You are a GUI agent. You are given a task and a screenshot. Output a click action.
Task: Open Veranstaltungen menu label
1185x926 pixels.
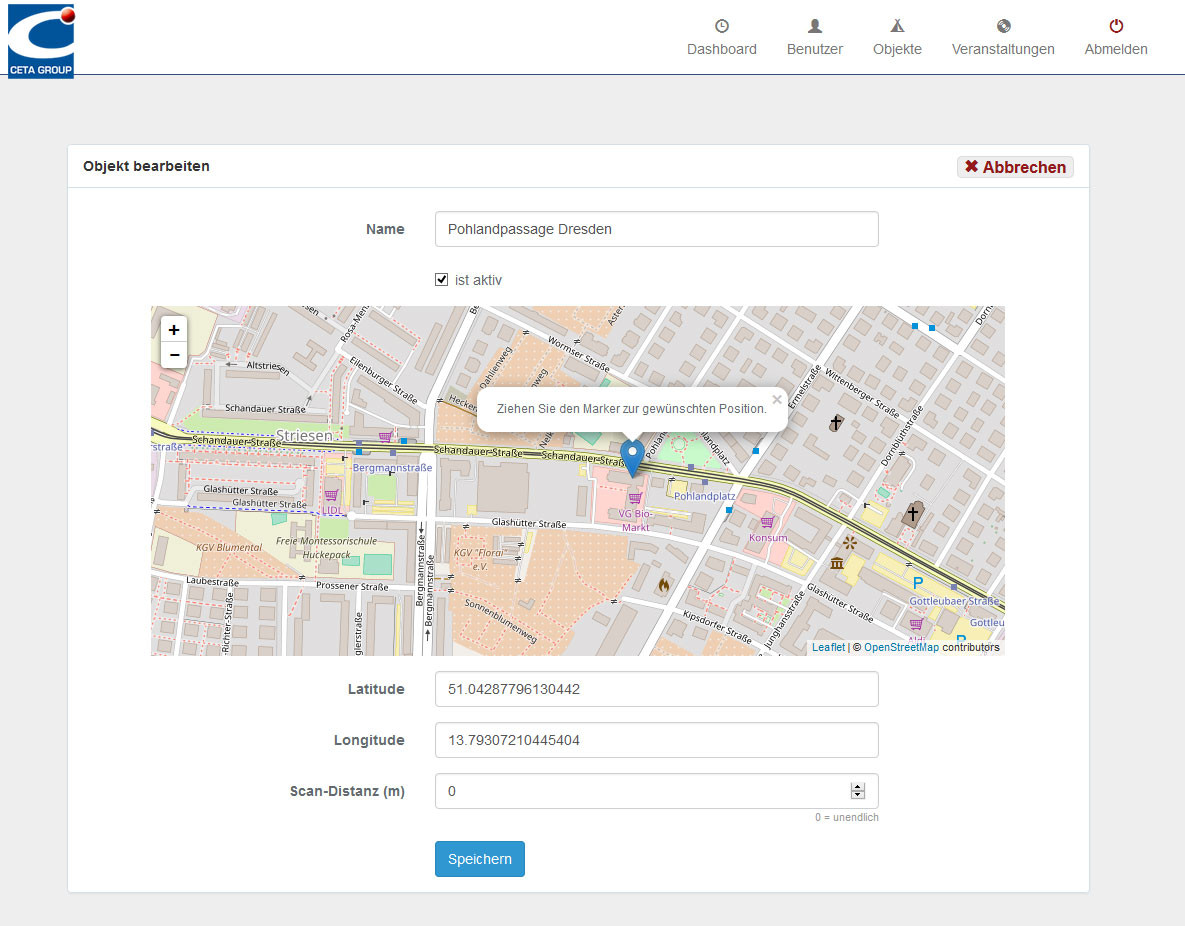pyautogui.click(x=1003, y=49)
